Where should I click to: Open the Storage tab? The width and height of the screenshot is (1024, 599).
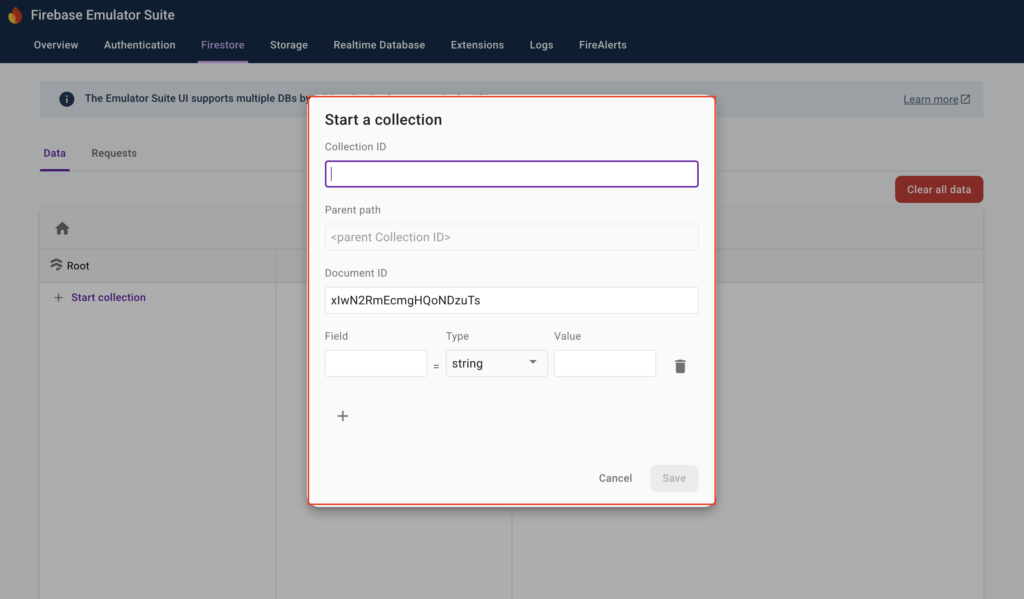(x=289, y=45)
